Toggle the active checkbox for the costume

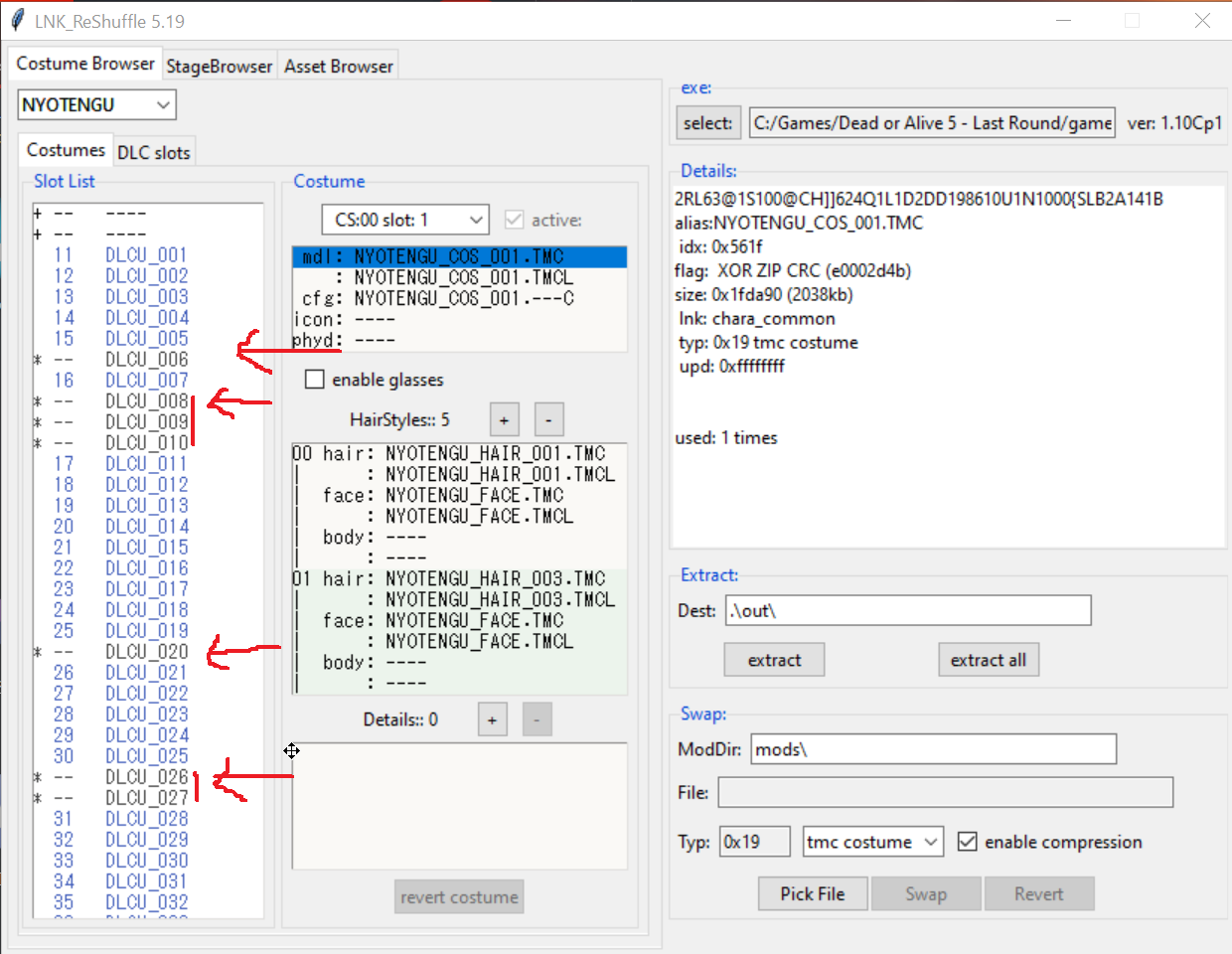click(514, 220)
